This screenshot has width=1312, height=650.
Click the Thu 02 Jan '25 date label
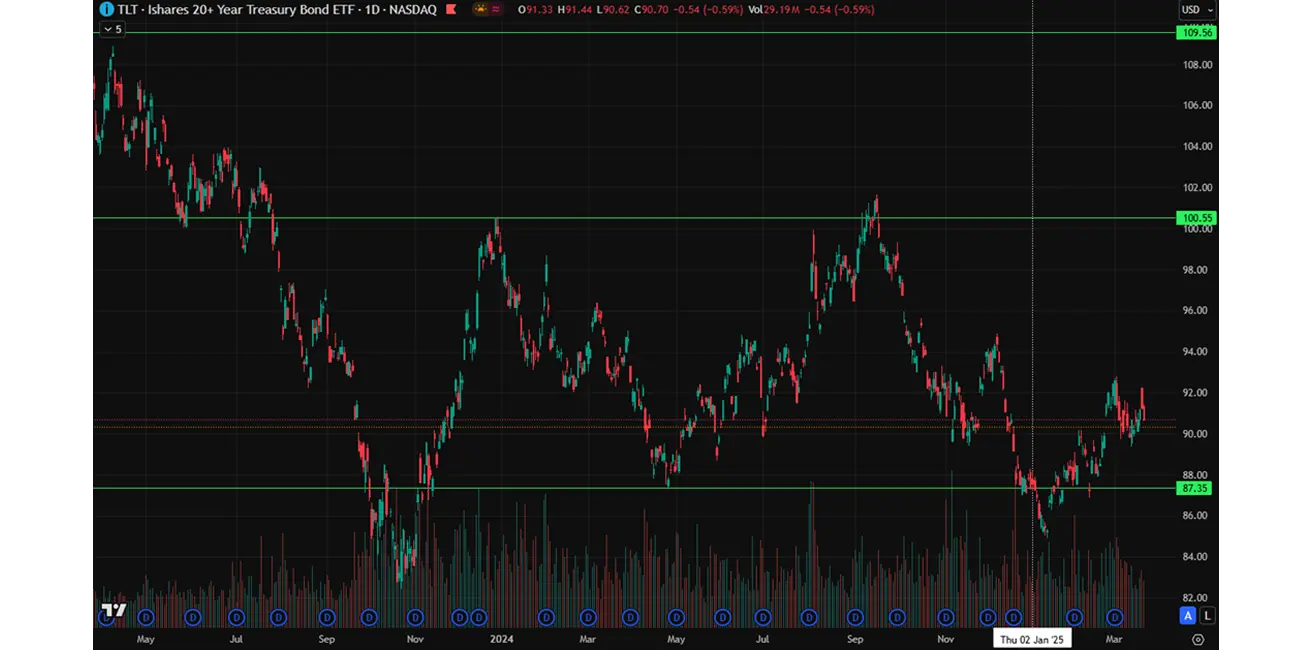(1032, 639)
